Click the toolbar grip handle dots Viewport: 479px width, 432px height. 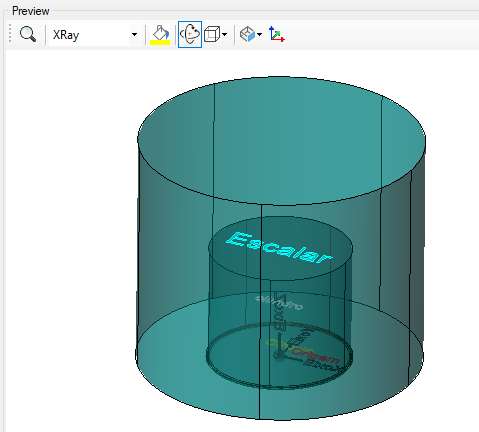tap(10, 33)
